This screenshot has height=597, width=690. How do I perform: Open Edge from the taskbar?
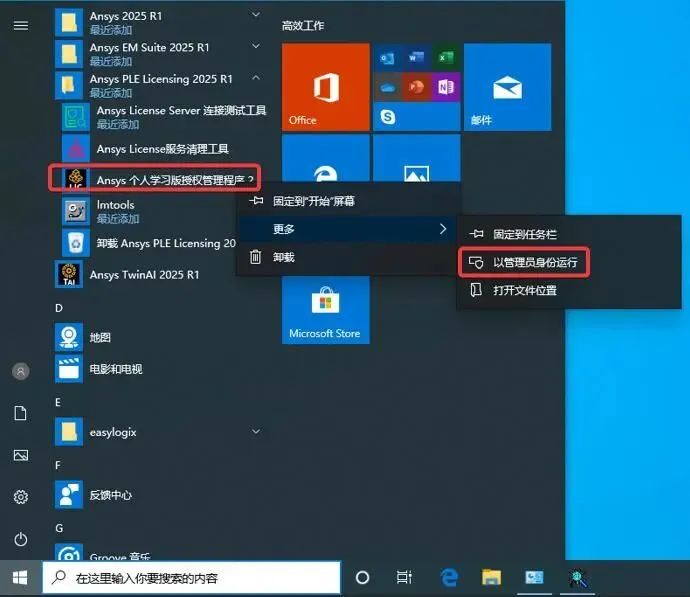pyautogui.click(x=449, y=578)
